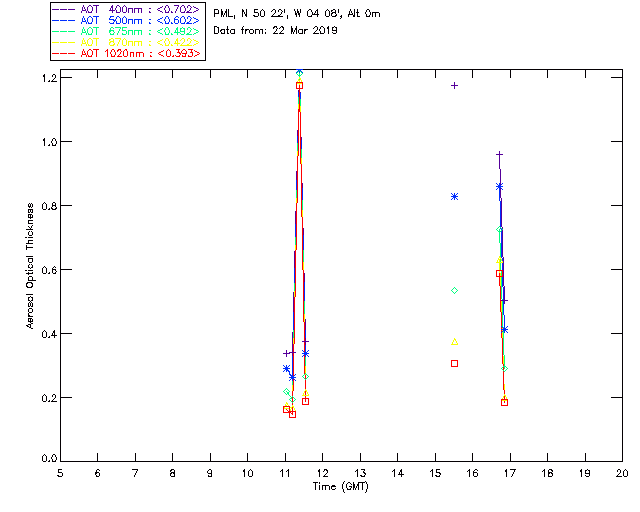The image size is (640, 512).
Task: Select the lowest red square marker near 17 hours
Action: click(504, 402)
